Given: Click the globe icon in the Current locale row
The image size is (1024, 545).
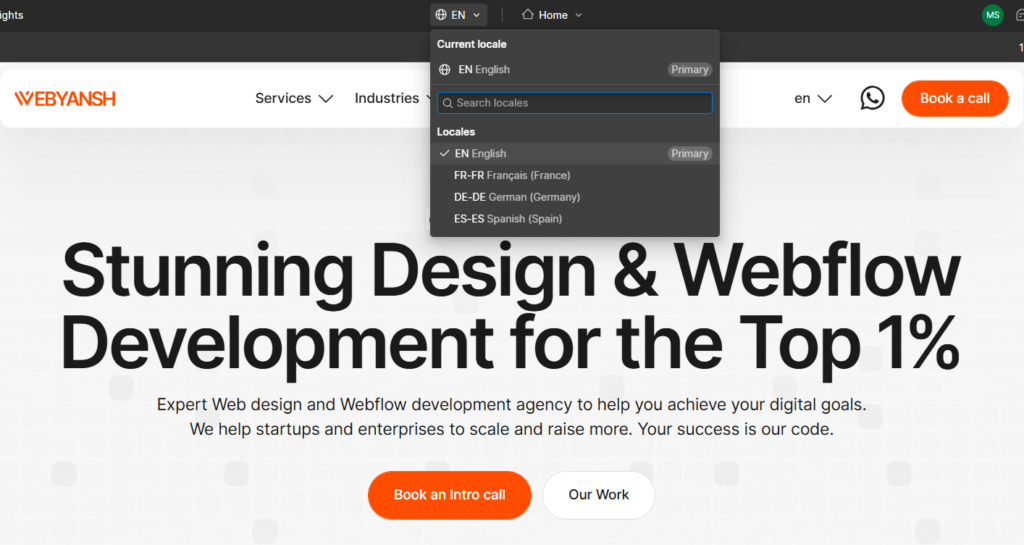Looking at the screenshot, I should (445, 70).
